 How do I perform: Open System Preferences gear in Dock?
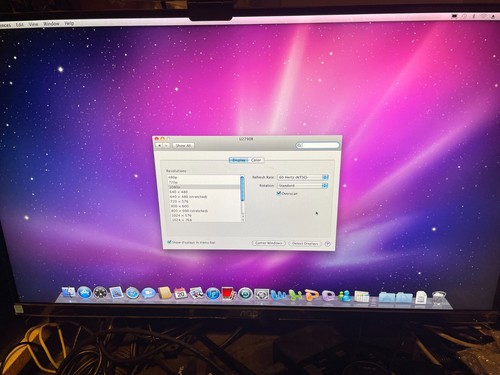(262, 294)
